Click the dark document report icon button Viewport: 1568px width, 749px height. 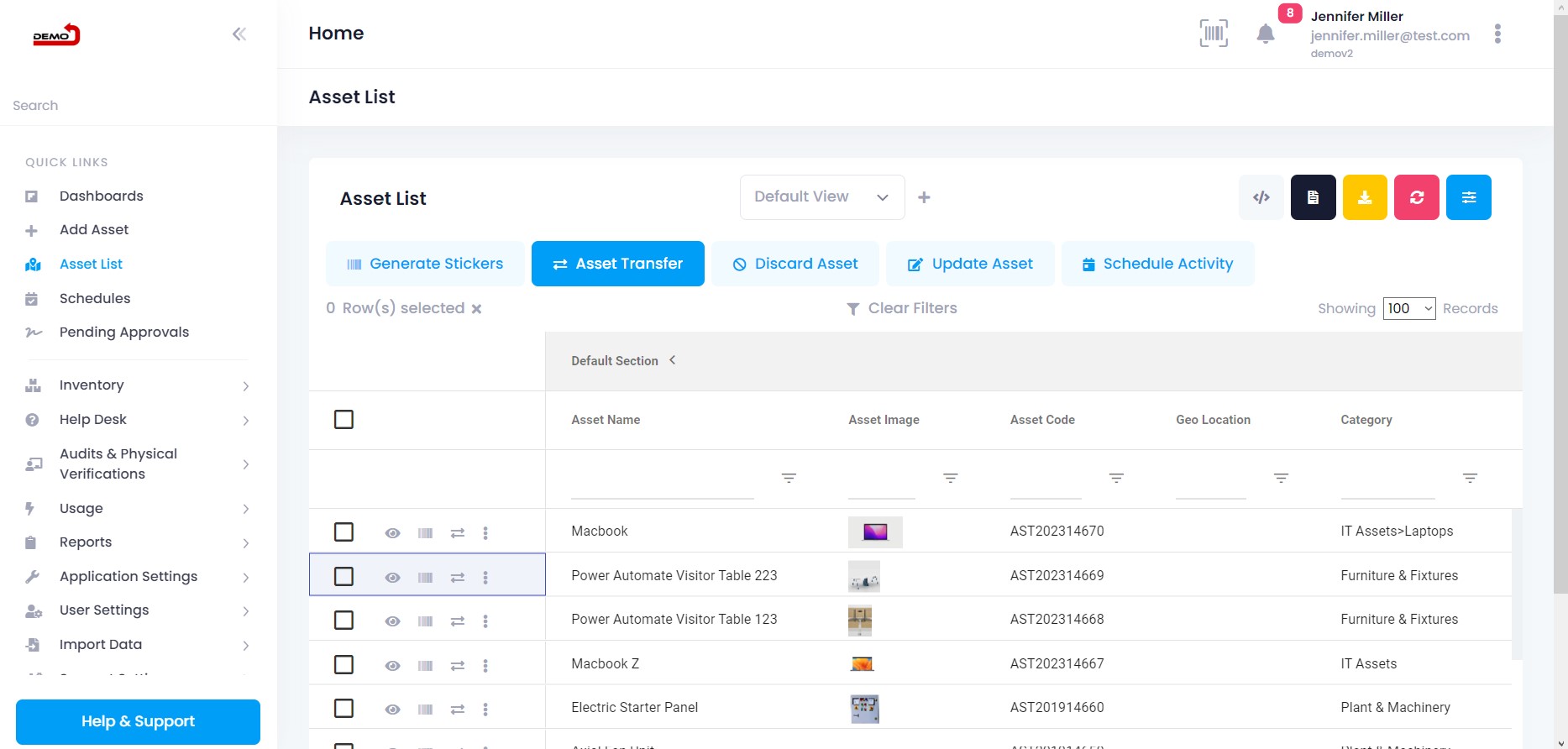1314,197
